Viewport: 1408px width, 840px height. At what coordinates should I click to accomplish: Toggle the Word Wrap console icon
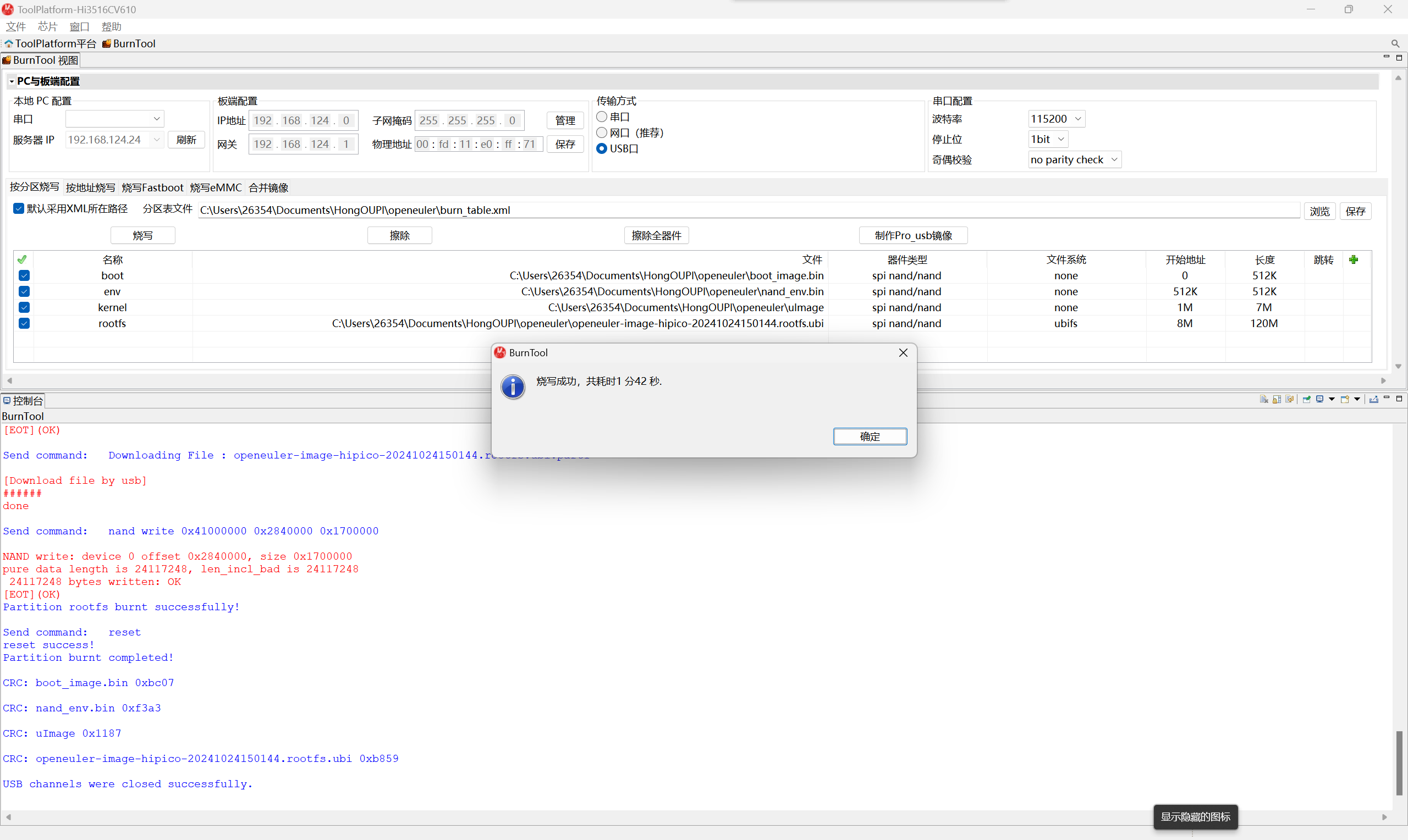(1290, 400)
